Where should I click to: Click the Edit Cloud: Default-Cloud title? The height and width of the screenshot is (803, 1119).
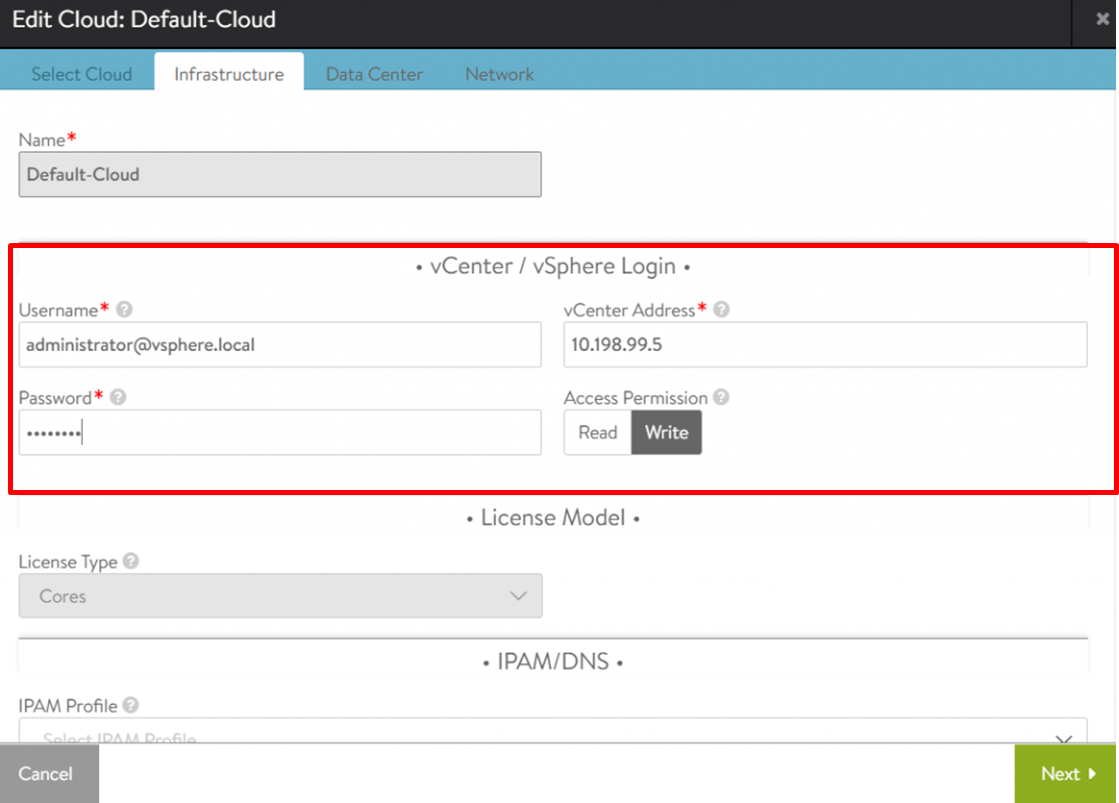pos(144,19)
